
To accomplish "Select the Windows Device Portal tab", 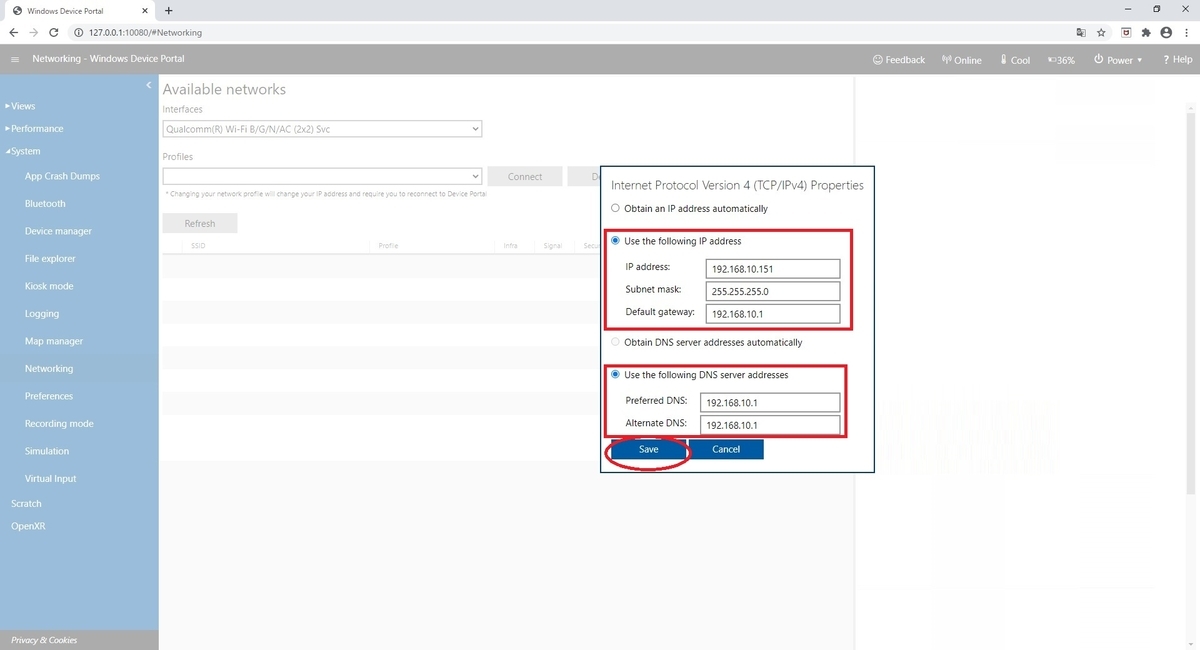I will [x=78, y=10].
